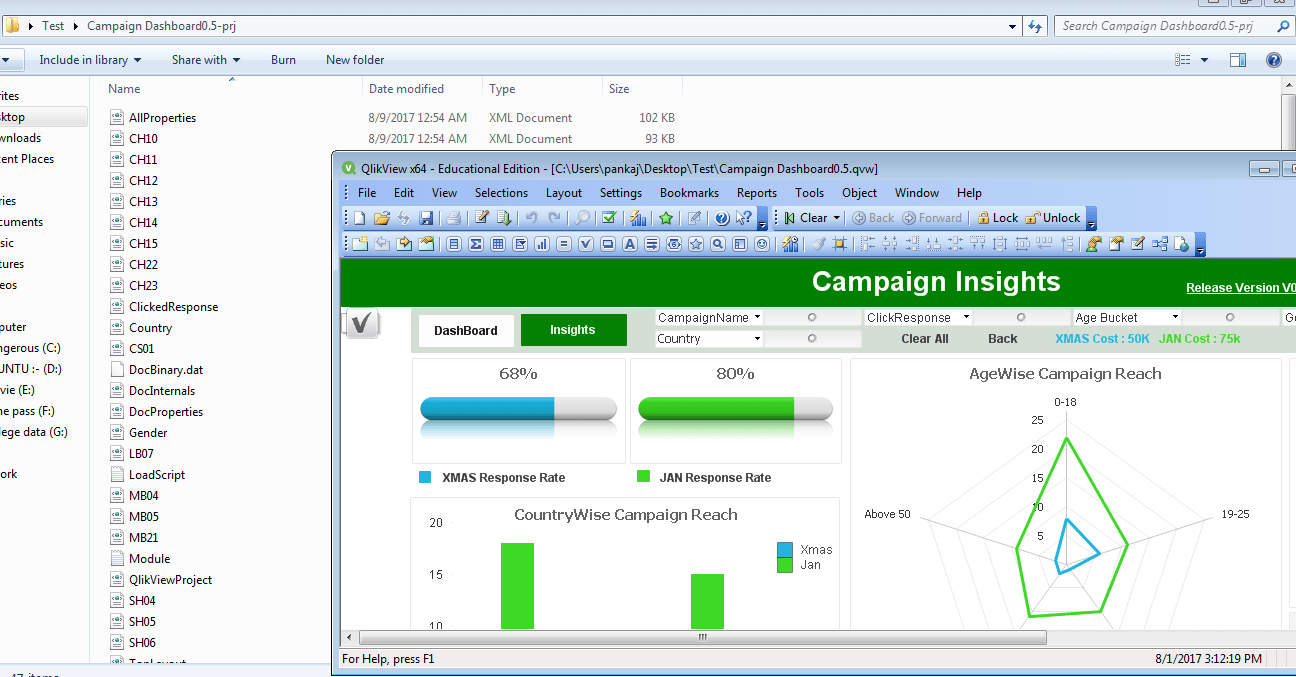Click the Add Bookmark star icon

(664, 217)
